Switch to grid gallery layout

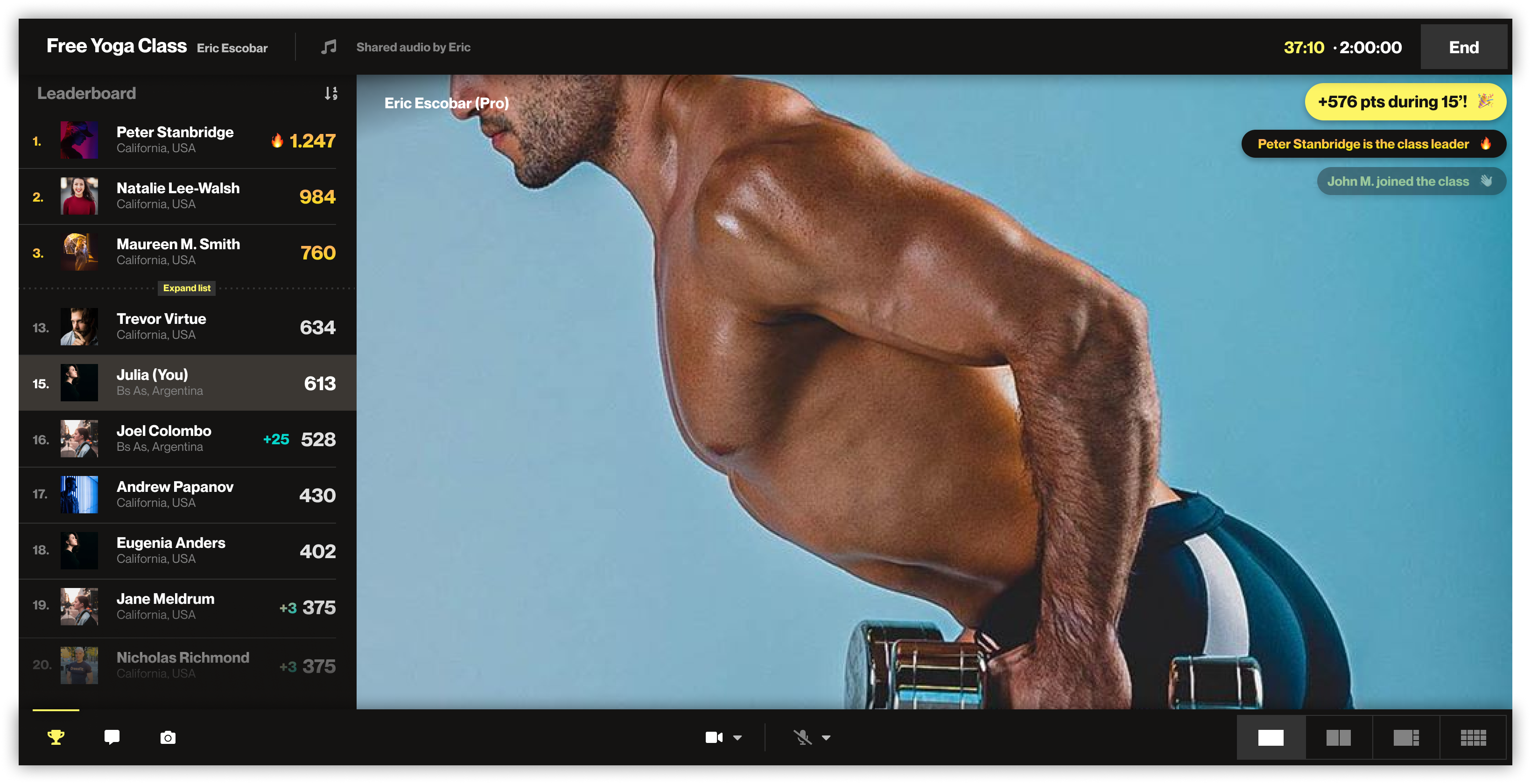click(x=1473, y=738)
